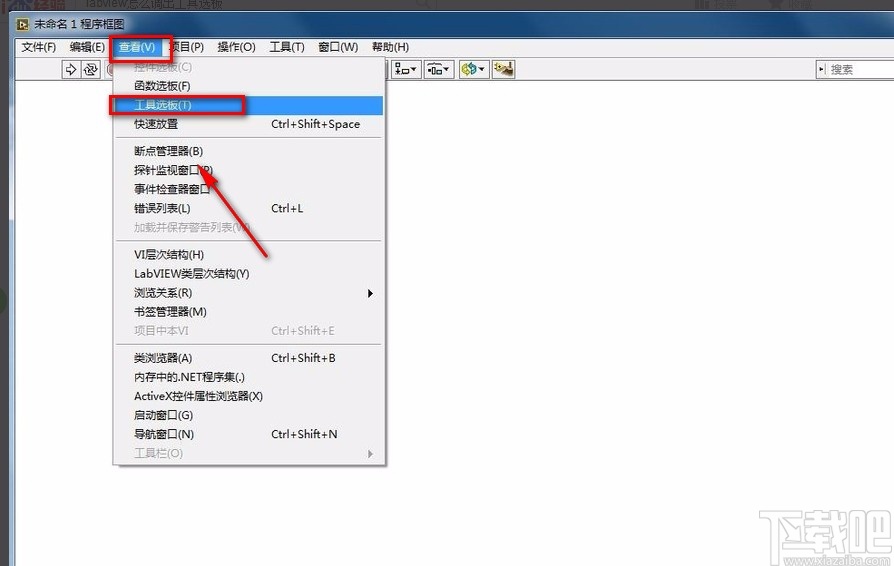Click the Run Continuously toolbar icon
The image size is (894, 566).
pos(91,70)
